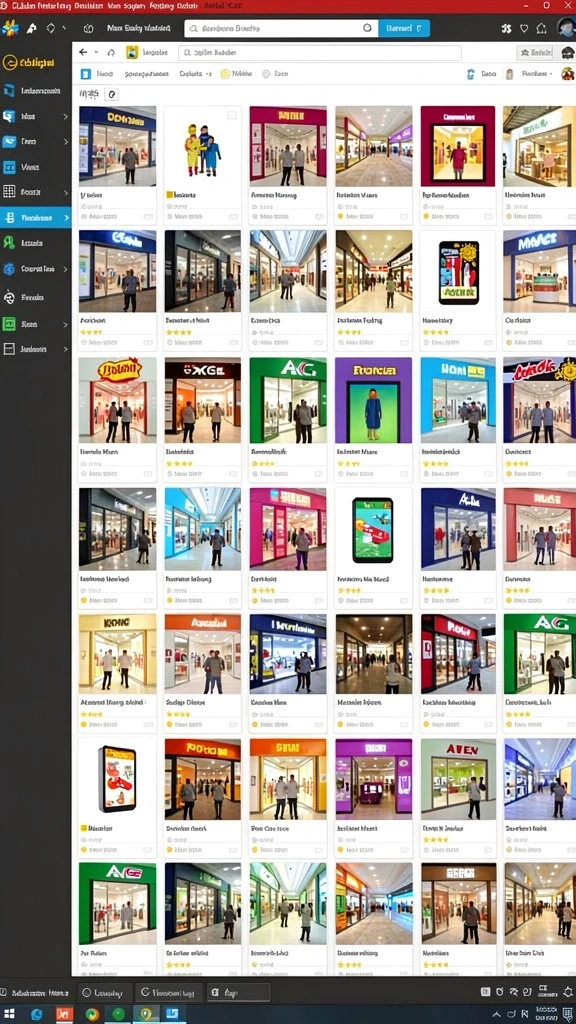Click the pinwheel icon in the header's right side
Viewport: 576px width, 1024px height.
505,29
